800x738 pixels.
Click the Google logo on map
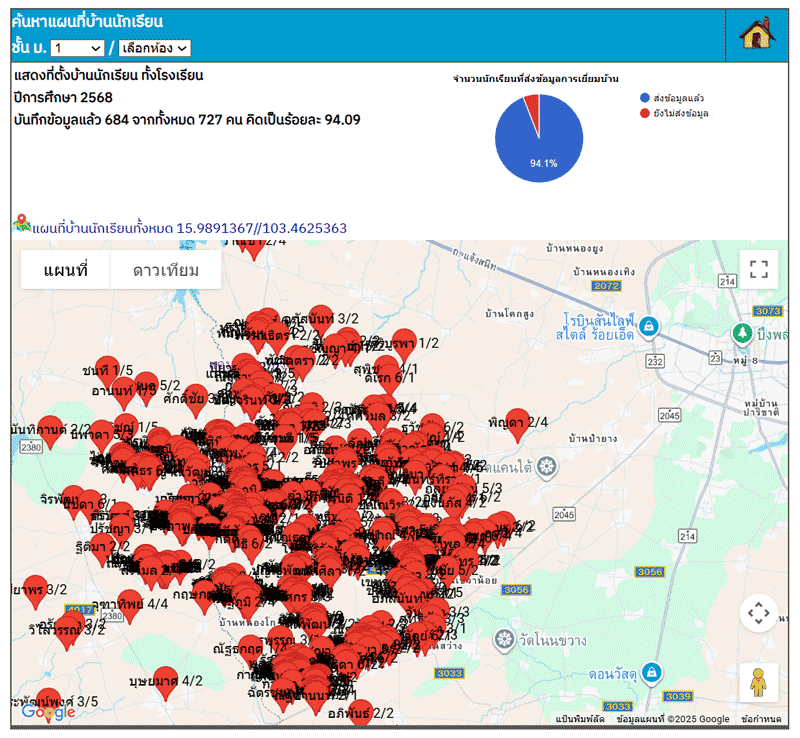(48, 712)
